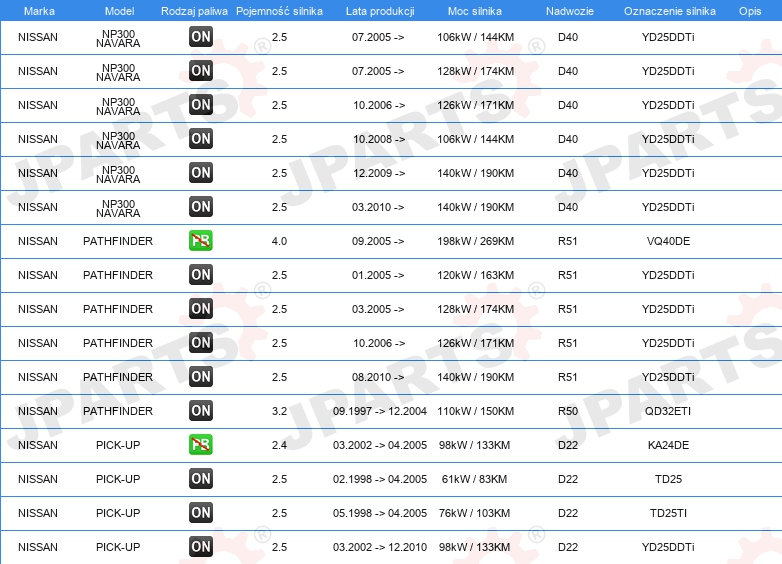Click the R51 body cell in the VQ40DE row
Viewport: 782px width, 564px height.
[568, 241]
